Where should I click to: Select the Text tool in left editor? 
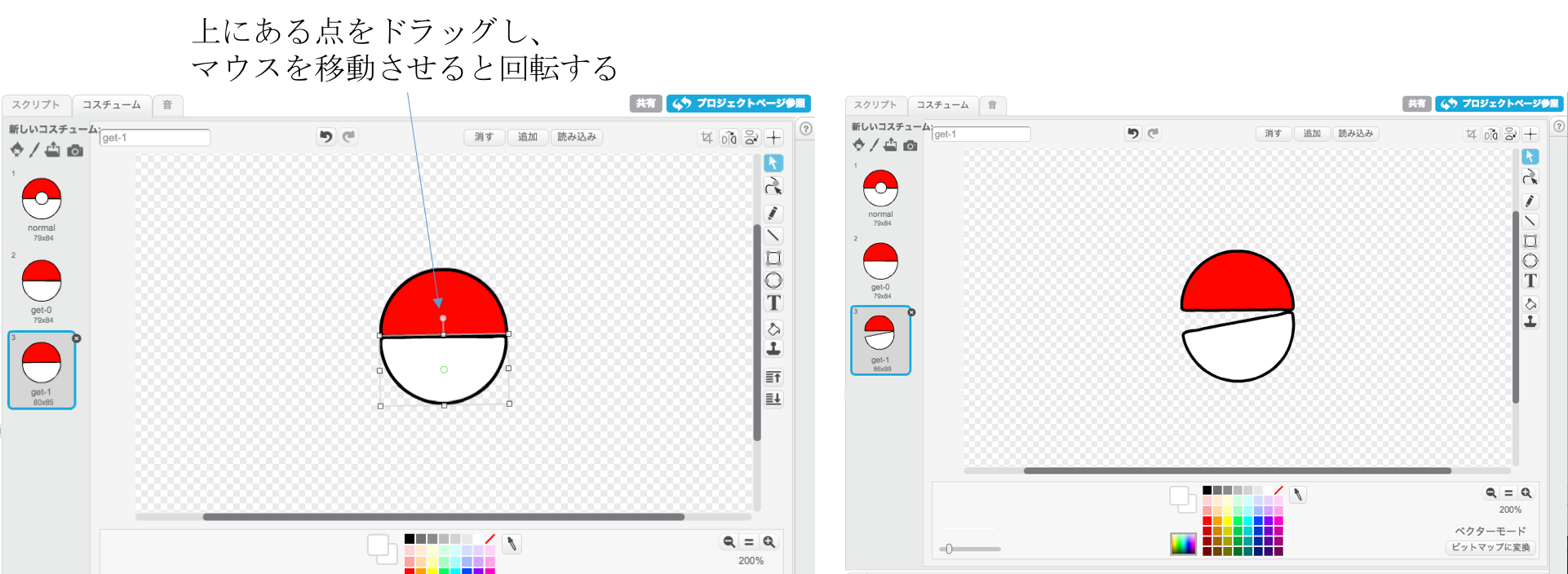[x=773, y=303]
